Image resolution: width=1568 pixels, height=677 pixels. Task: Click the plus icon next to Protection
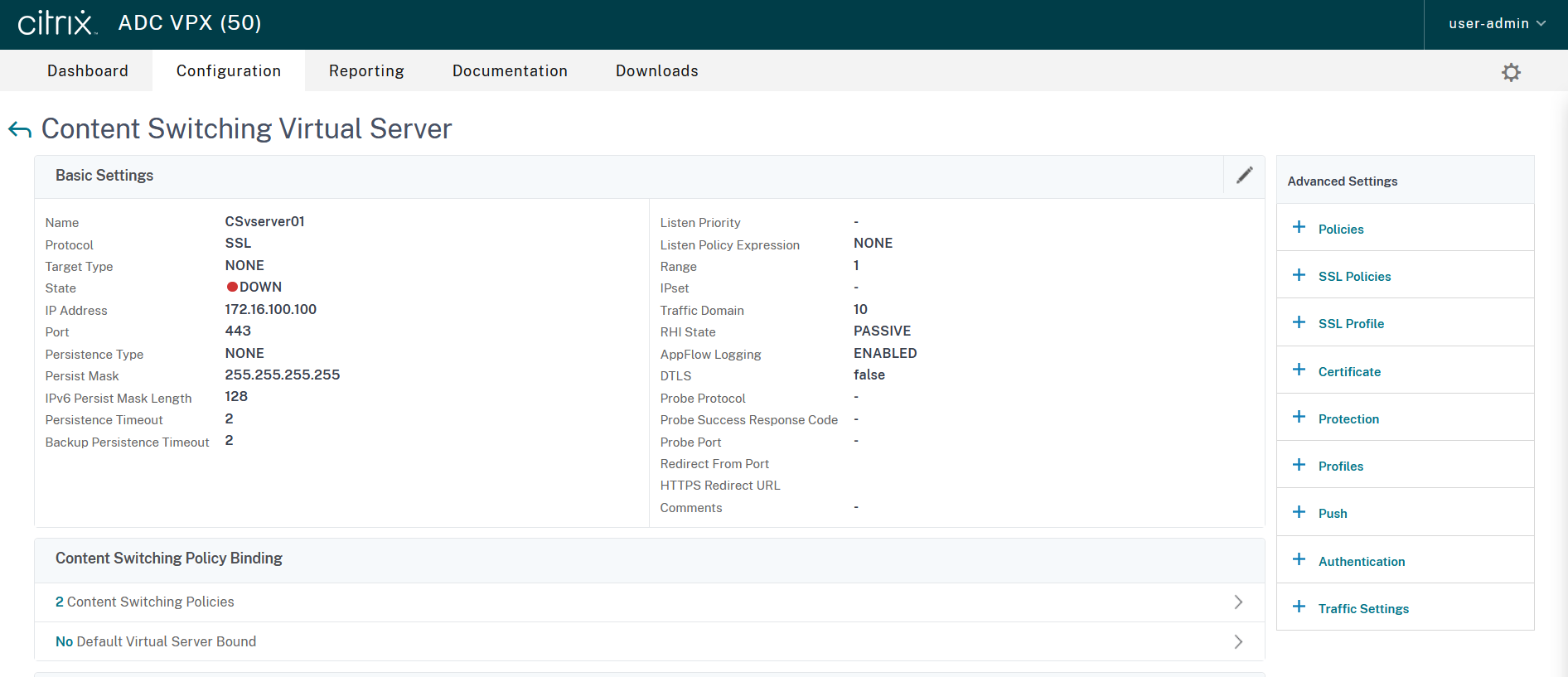pos(1299,417)
